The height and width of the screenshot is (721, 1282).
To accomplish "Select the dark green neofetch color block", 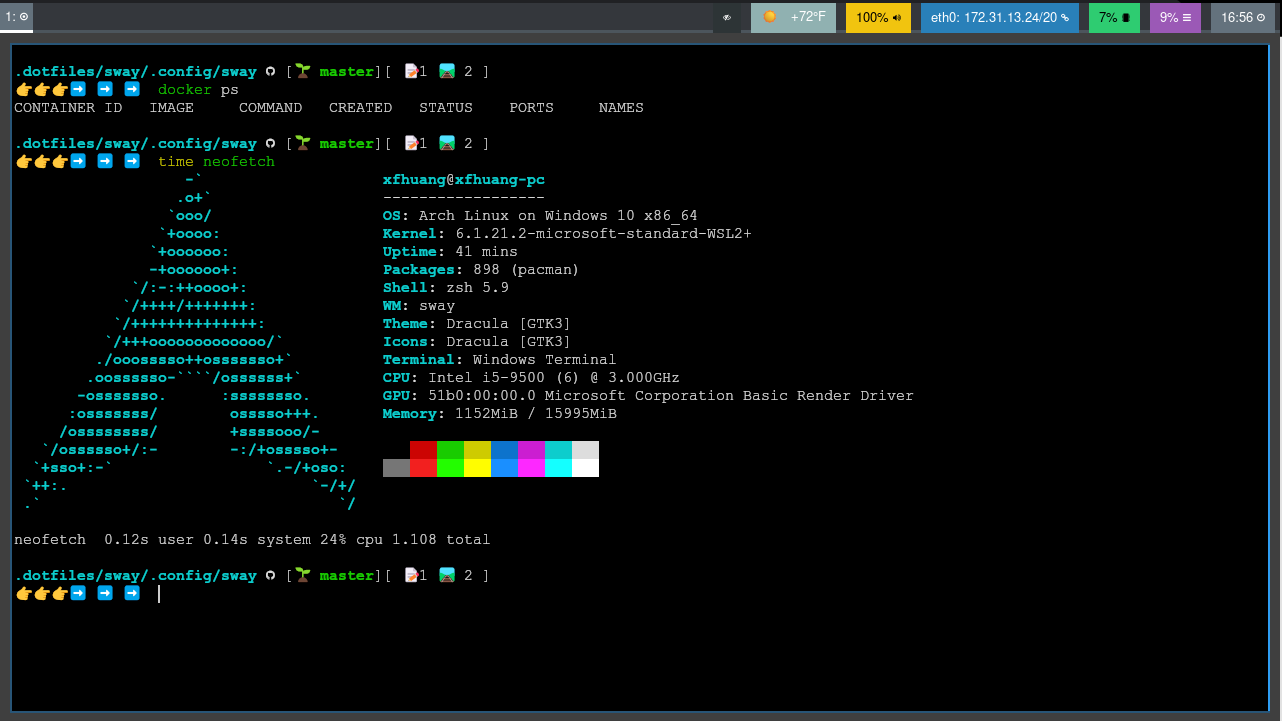I will coord(450,450).
